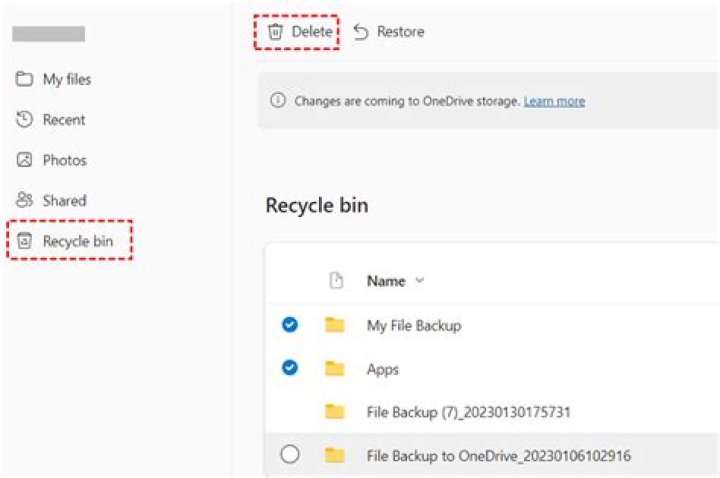Click the Recycle bin icon in sidebar

point(25,241)
